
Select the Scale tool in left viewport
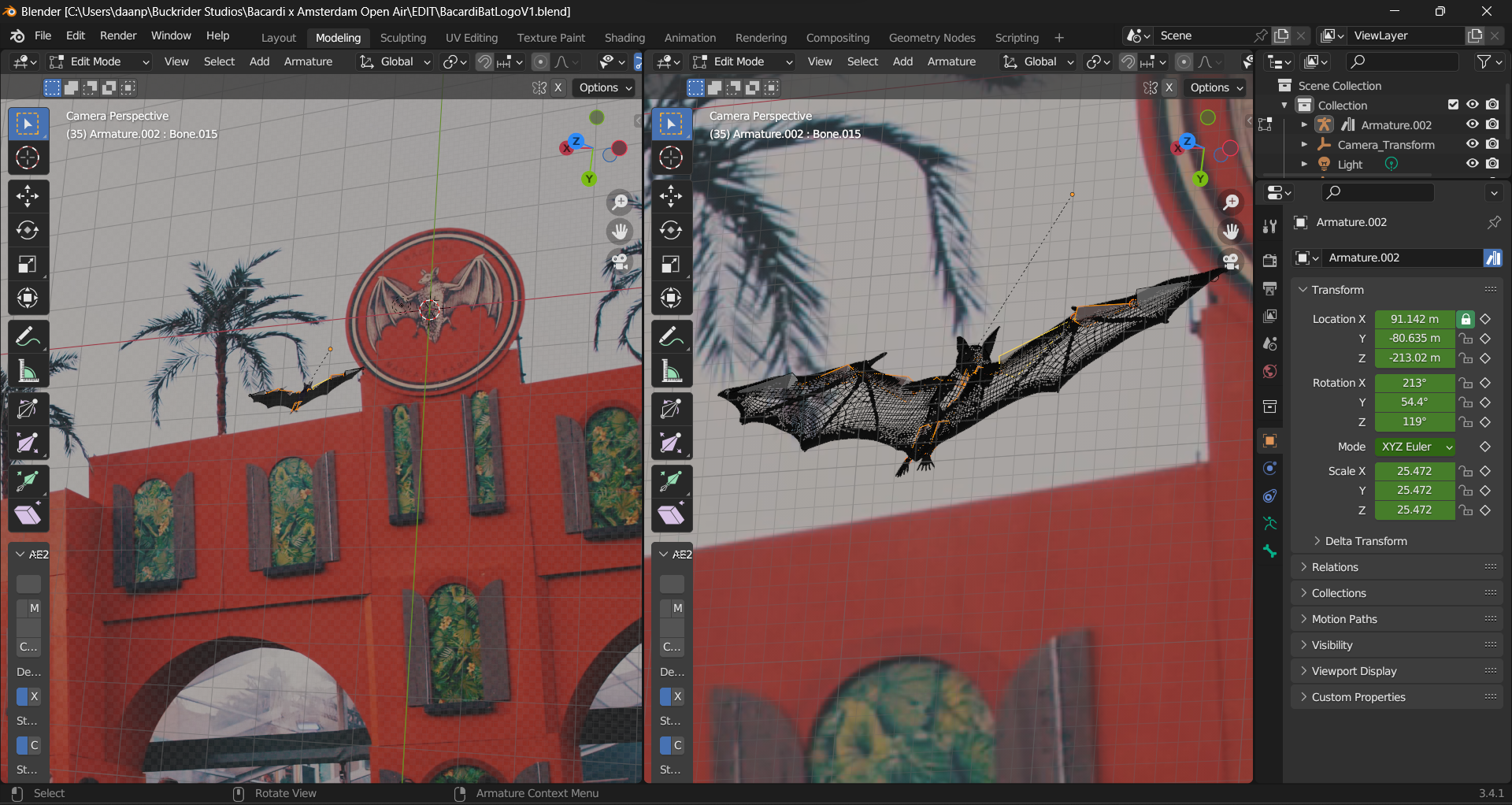click(x=28, y=264)
